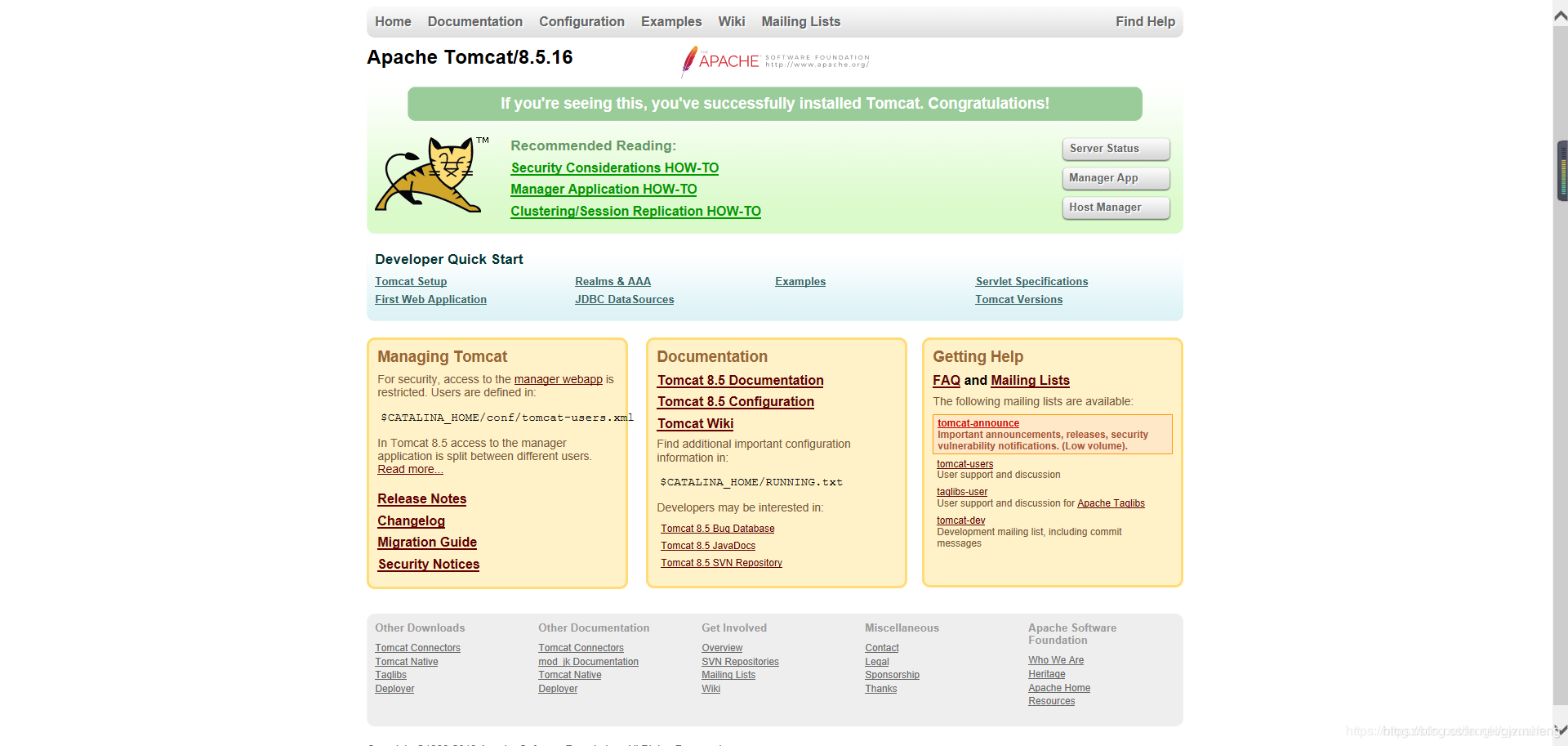1568x746 pixels.
Task: Open Tomcat 8.5 JavaDocs link
Action: point(708,547)
